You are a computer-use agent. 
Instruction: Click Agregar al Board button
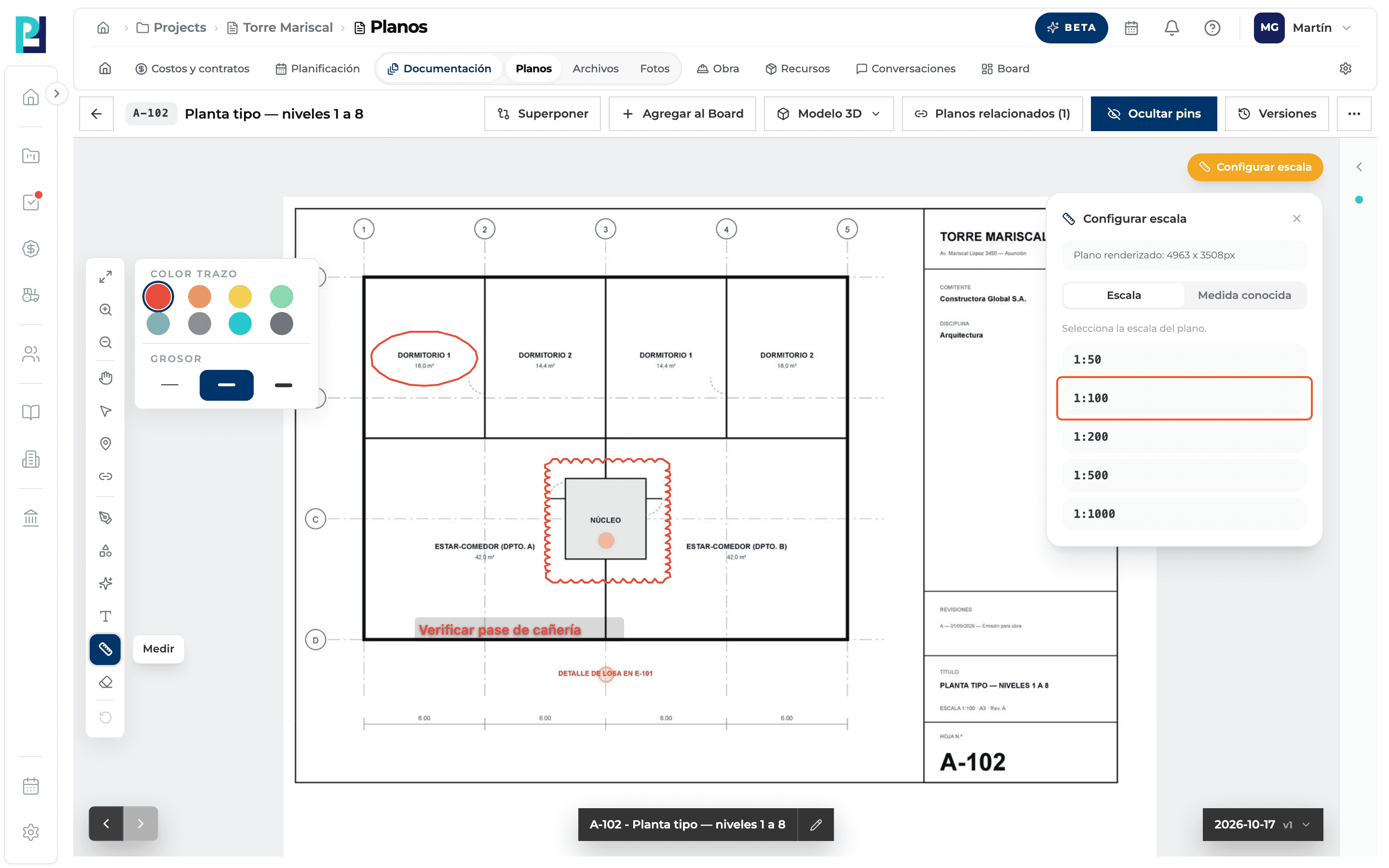pyautogui.click(x=682, y=114)
